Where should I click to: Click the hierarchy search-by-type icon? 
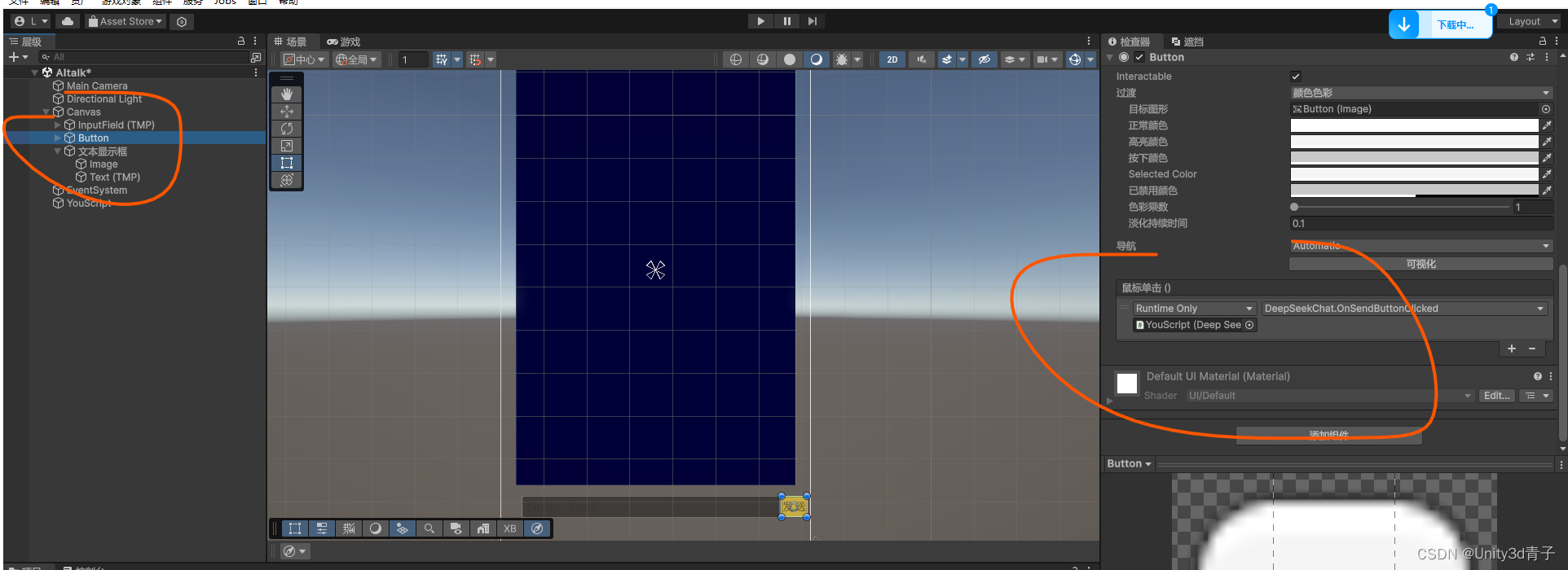point(256,57)
